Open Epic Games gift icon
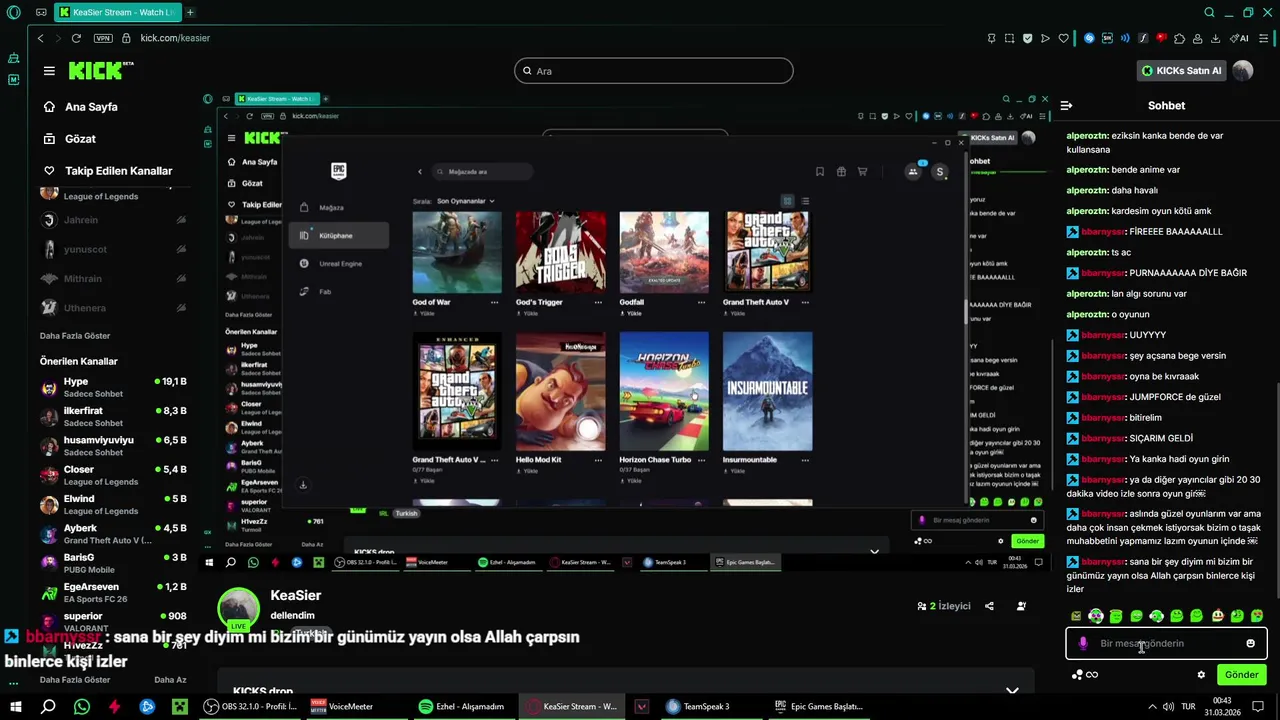 [841, 172]
